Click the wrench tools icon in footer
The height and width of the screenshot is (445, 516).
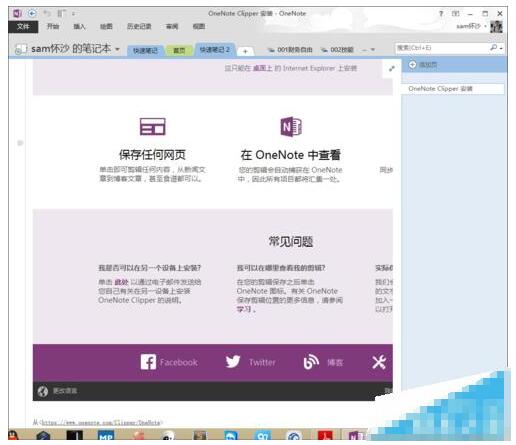click(x=379, y=362)
